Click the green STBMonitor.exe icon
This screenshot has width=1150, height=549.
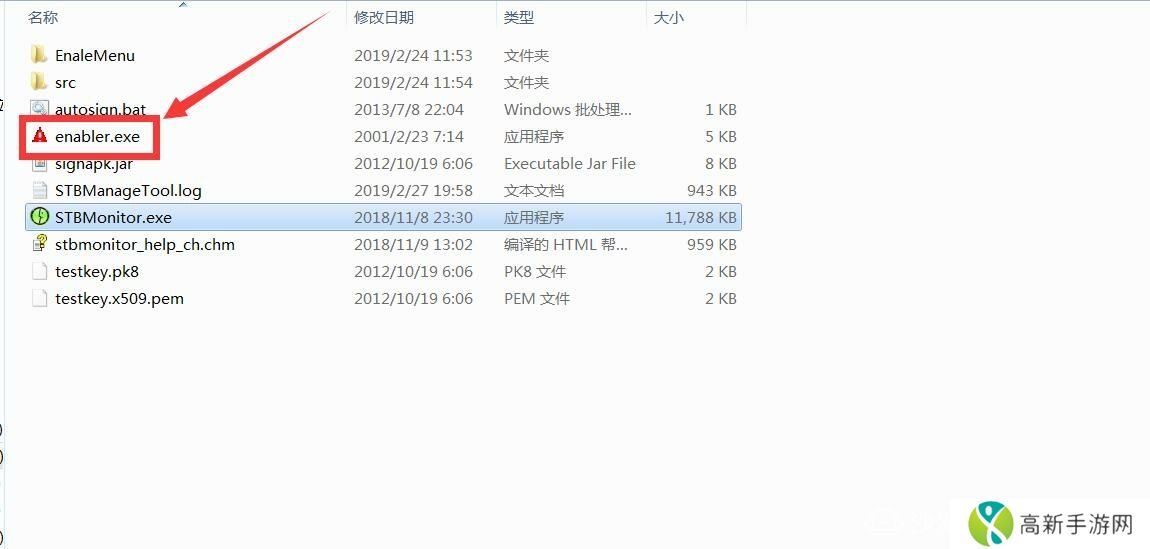(40, 218)
